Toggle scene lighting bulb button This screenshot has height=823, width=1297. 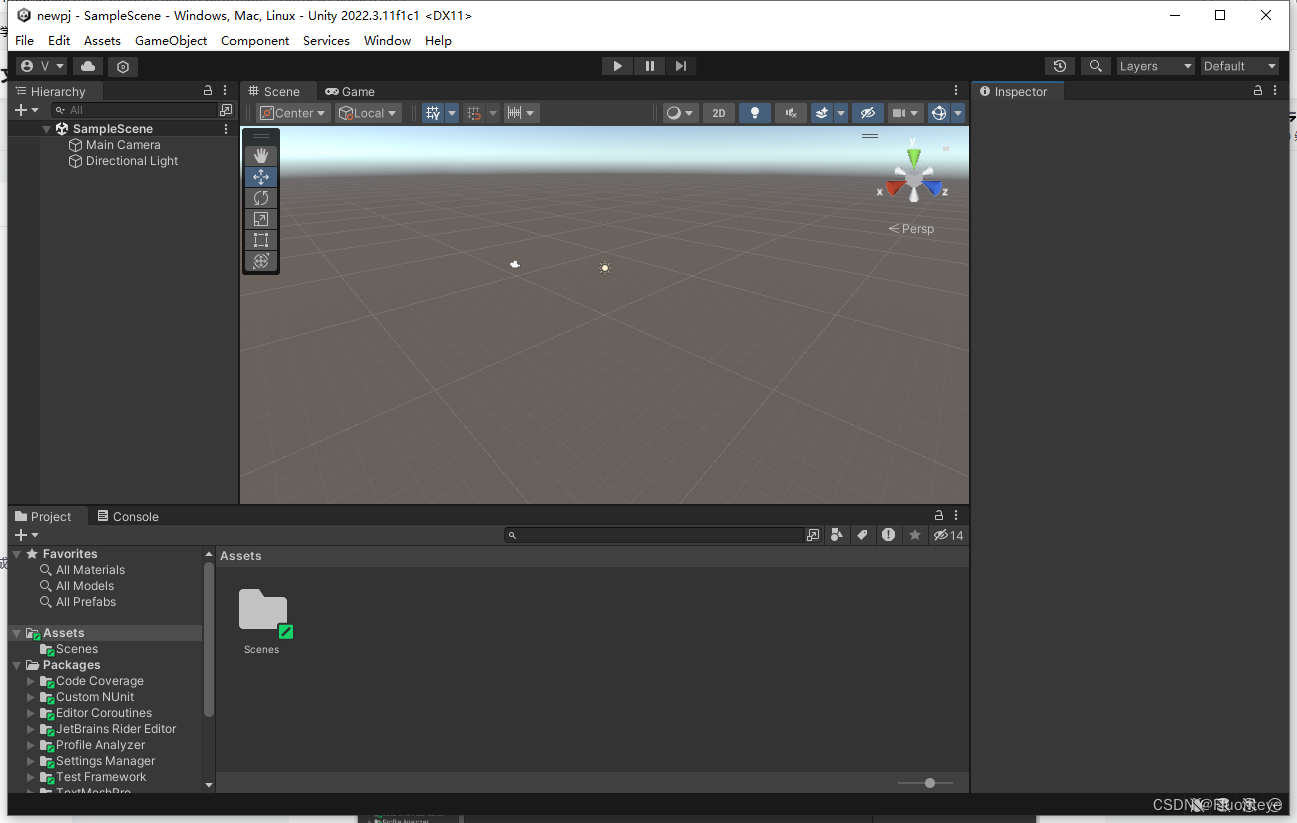point(755,113)
